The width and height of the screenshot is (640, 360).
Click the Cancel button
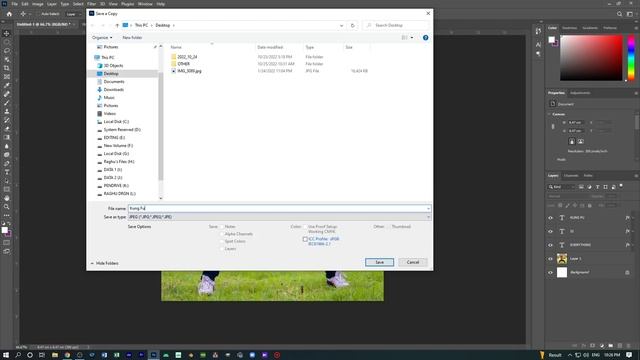(x=413, y=262)
